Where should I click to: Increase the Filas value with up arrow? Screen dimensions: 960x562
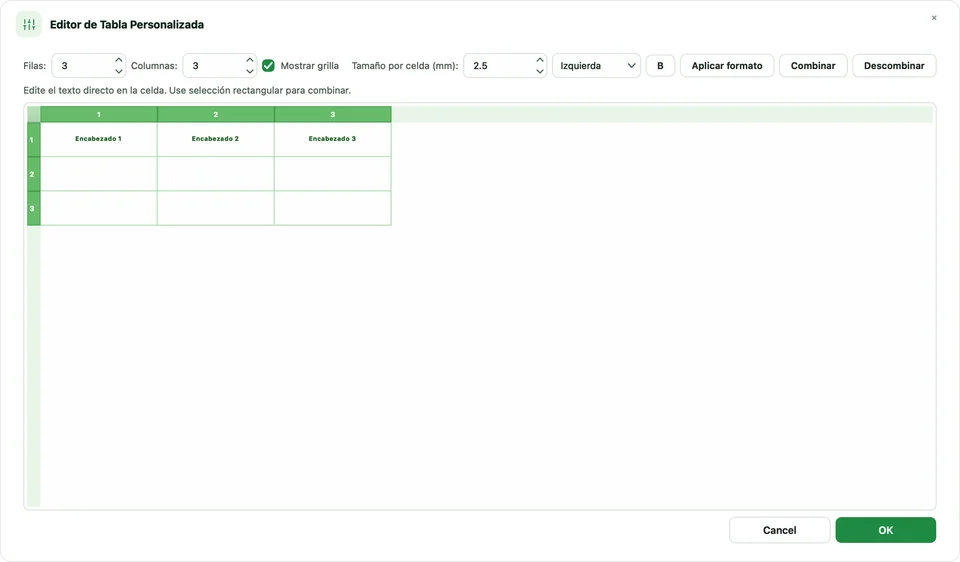(x=119, y=60)
